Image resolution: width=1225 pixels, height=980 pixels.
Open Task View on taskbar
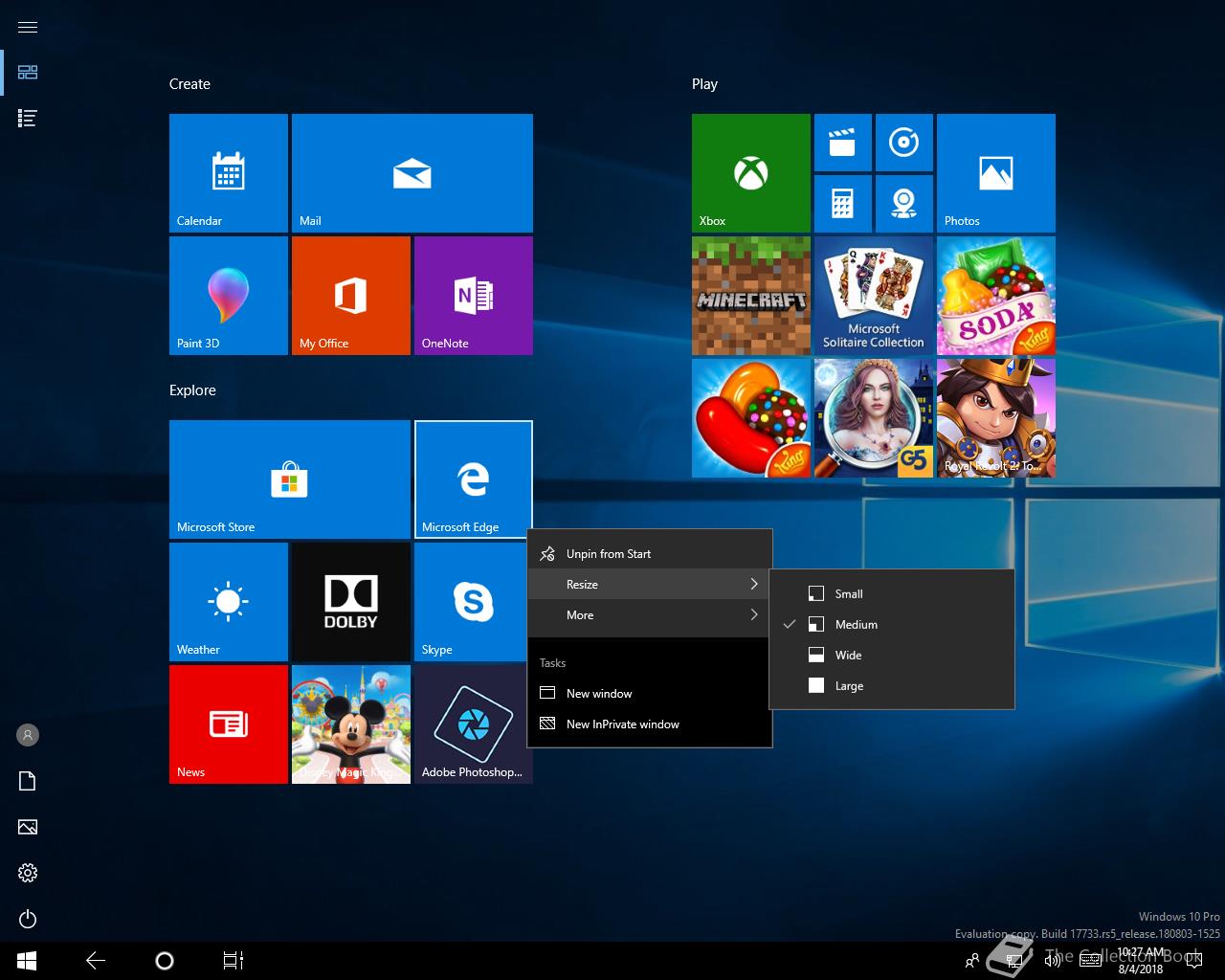[234, 961]
